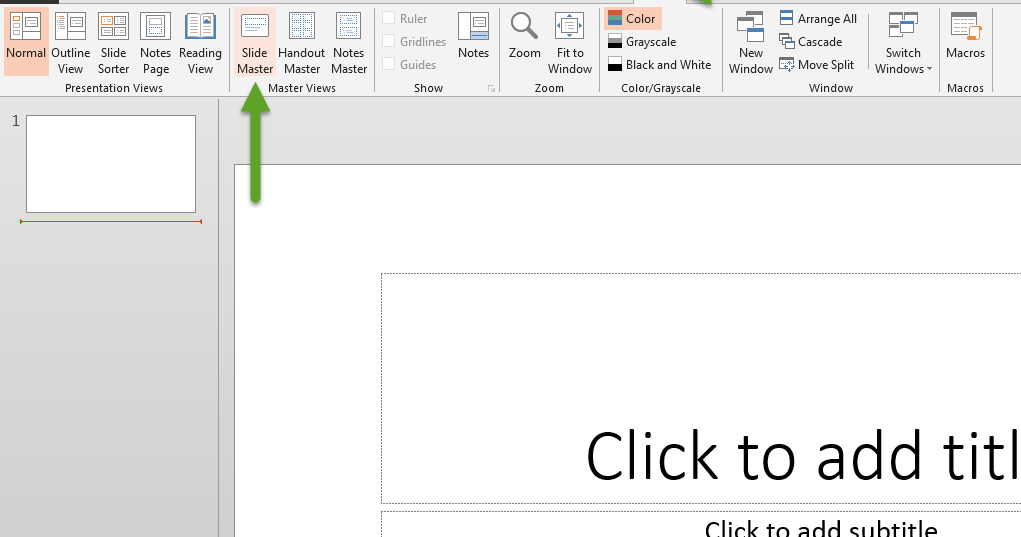Screen dimensions: 1021x537
Task: Open Outline View
Action: pyautogui.click(x=70, y=42)
